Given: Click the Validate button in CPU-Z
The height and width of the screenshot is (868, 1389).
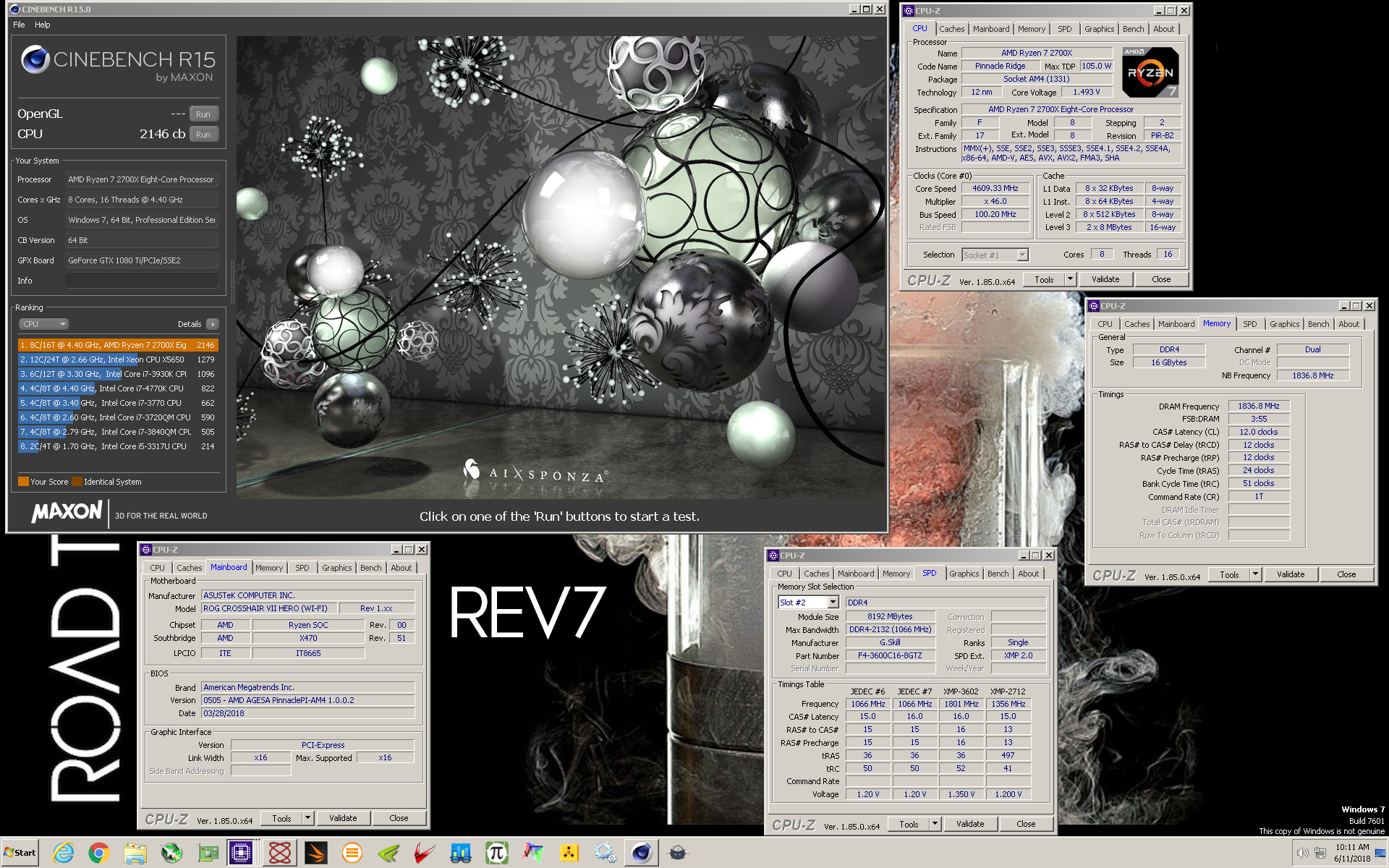Looking at the screenshot, I should click(1106, 278).
